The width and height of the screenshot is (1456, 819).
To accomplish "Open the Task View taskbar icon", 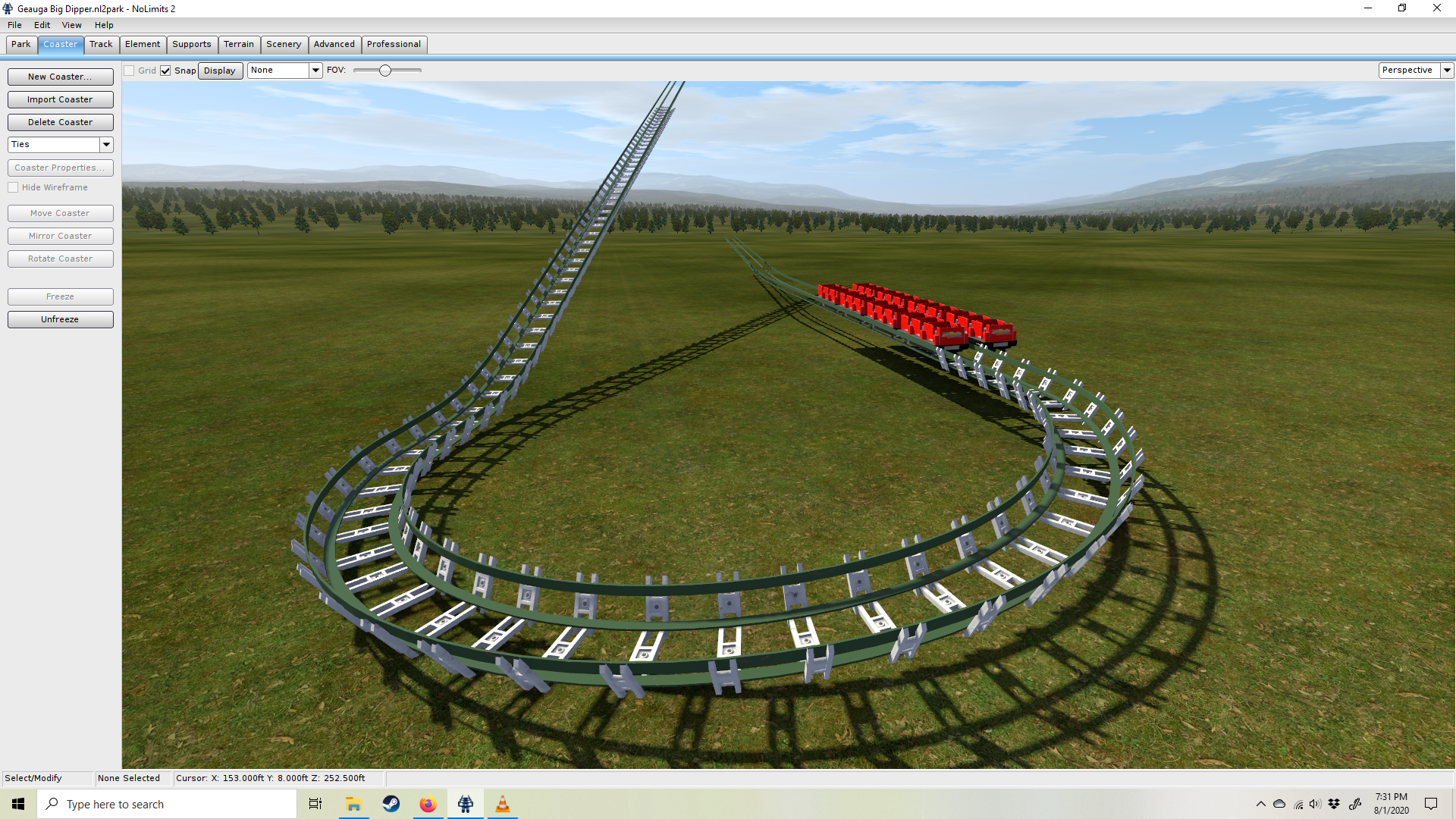I will point(315,804).
